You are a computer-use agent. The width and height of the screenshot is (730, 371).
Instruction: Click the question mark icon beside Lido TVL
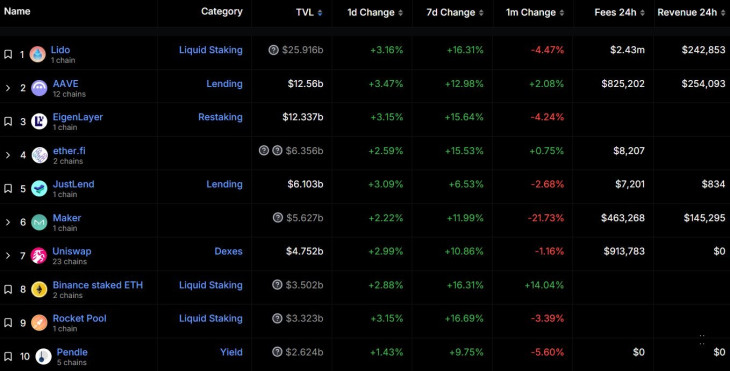click(274, 50)
